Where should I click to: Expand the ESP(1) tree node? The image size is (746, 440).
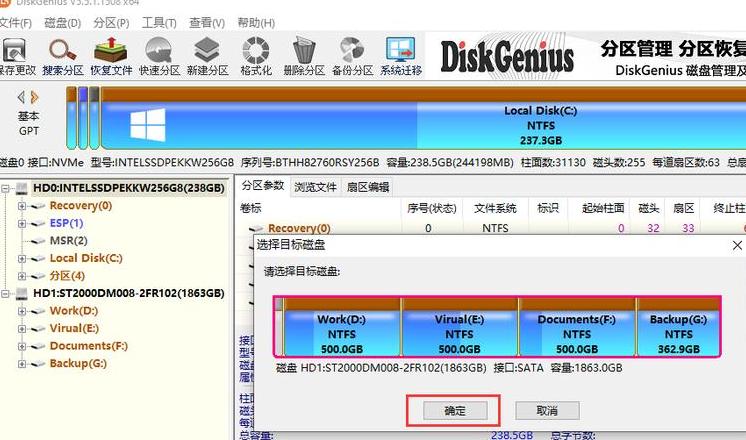(x=21, y=224)
